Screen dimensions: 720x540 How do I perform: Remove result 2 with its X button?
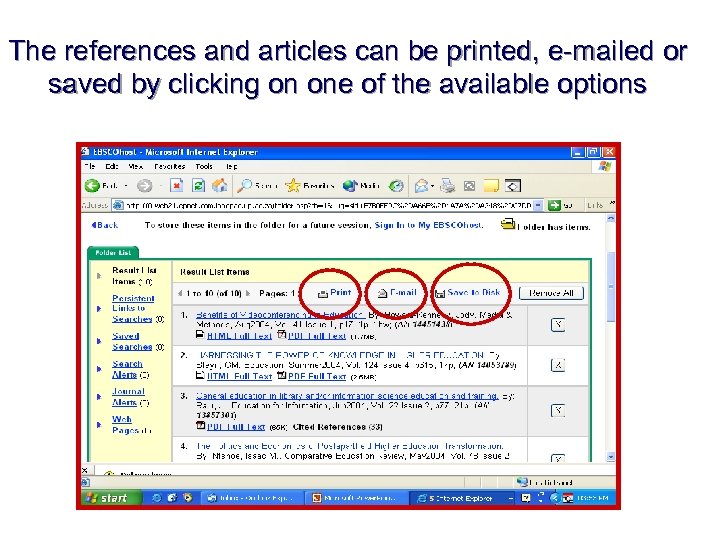click(558, 366)
